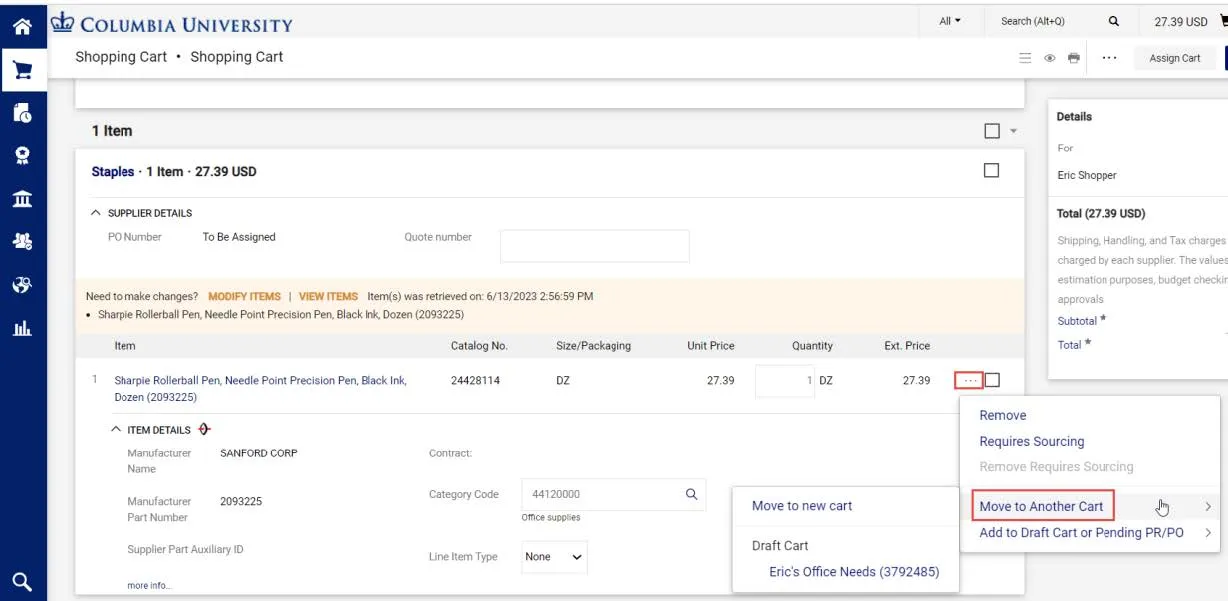Check the 1 Item select-all checkbox
Viewport: 1228px width, 601px height.
(992, 131)
